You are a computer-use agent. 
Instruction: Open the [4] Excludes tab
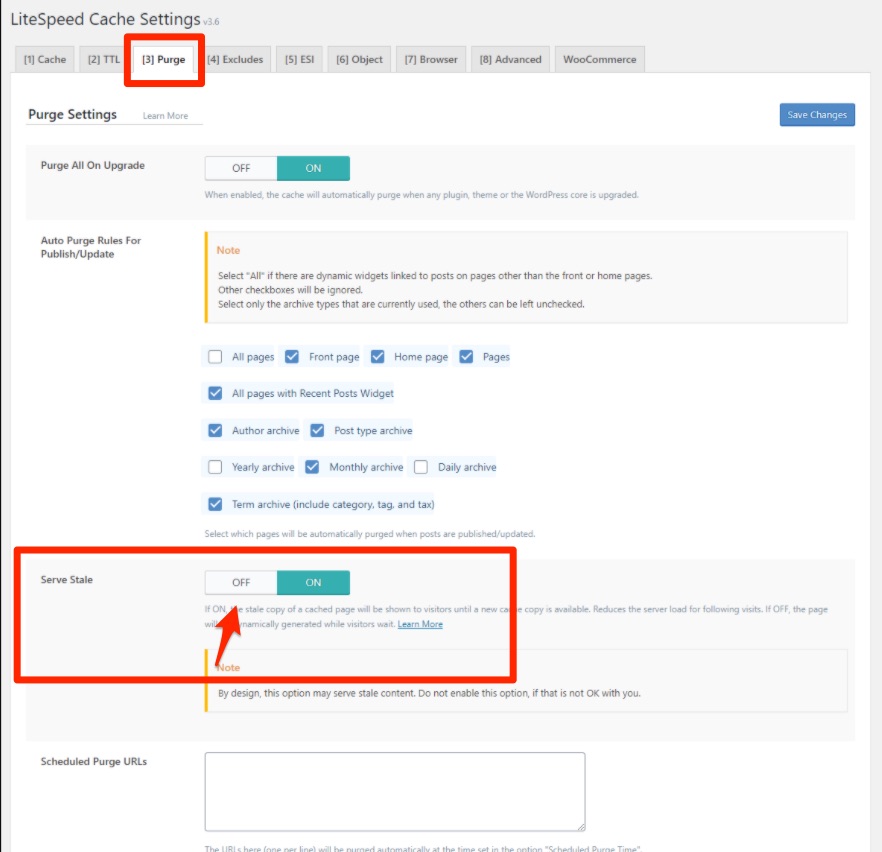pos(235,60)
